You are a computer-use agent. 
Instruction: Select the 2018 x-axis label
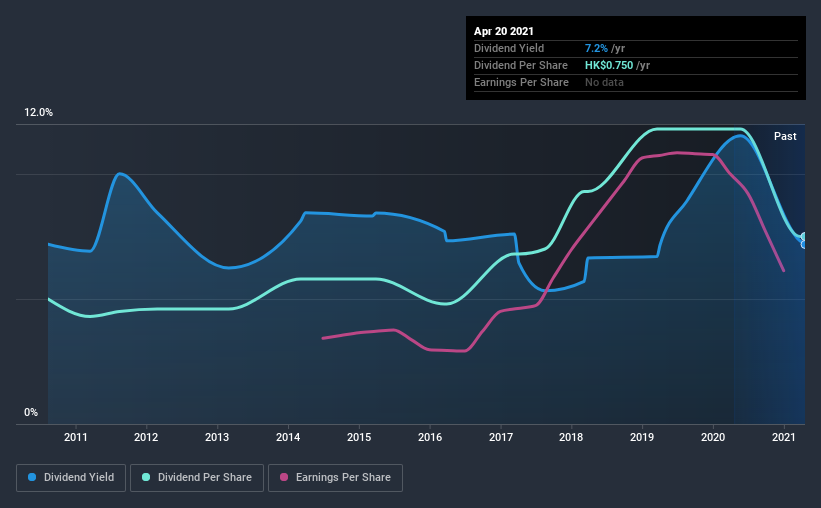point(571,437)
